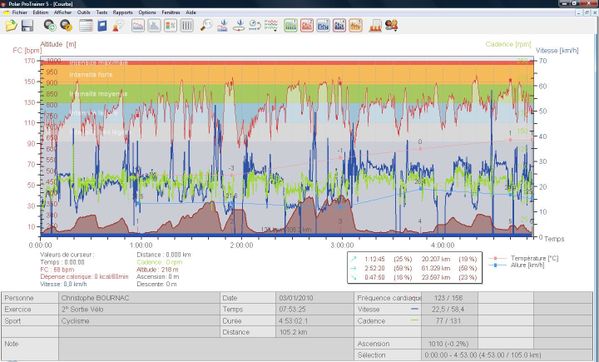This screenshot has height=362, width=599.
Task: Click the blue Vitesse line swatch
Action: [414, 309]
